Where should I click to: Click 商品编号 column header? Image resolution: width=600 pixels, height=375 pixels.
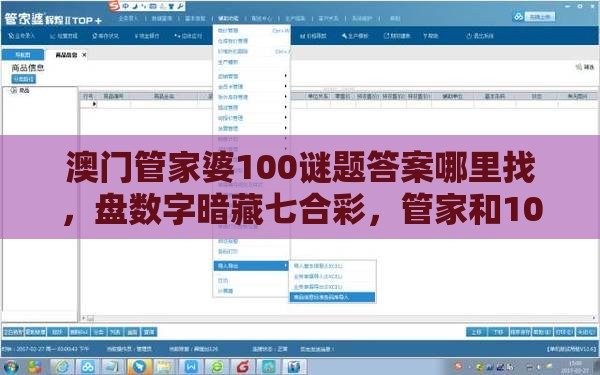113,96
